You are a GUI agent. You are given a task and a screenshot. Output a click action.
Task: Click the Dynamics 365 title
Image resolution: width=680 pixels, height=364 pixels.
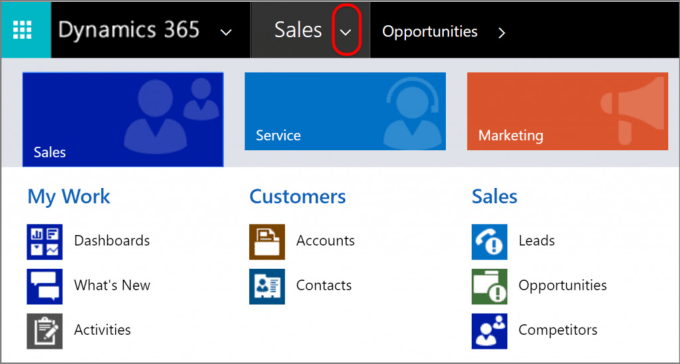(129, 30)
